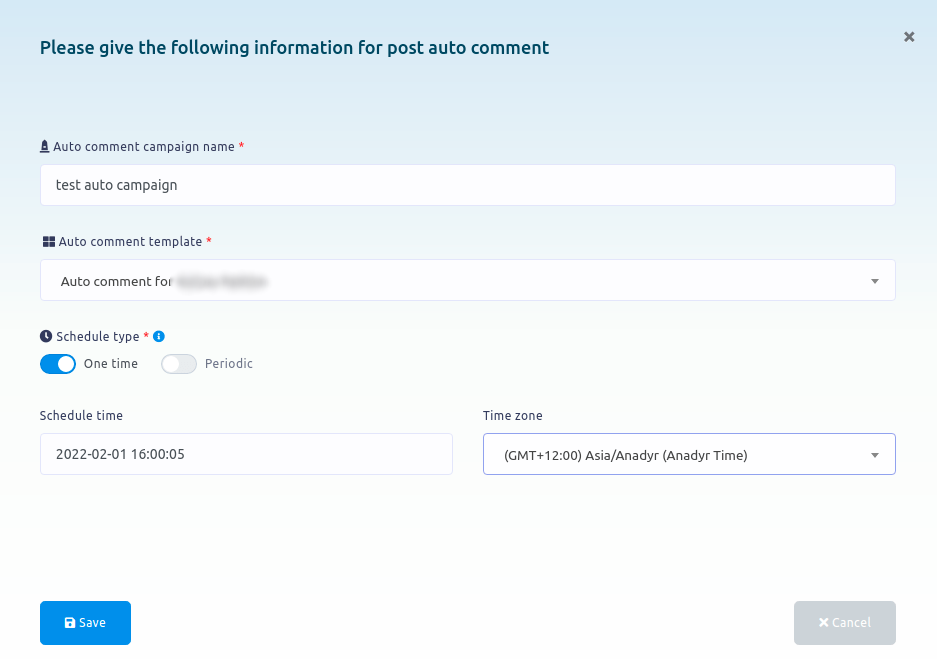Click the Time zone dropdown caret
The width and height of the screenshot is (937, 659).
click(x=875, y=455)
